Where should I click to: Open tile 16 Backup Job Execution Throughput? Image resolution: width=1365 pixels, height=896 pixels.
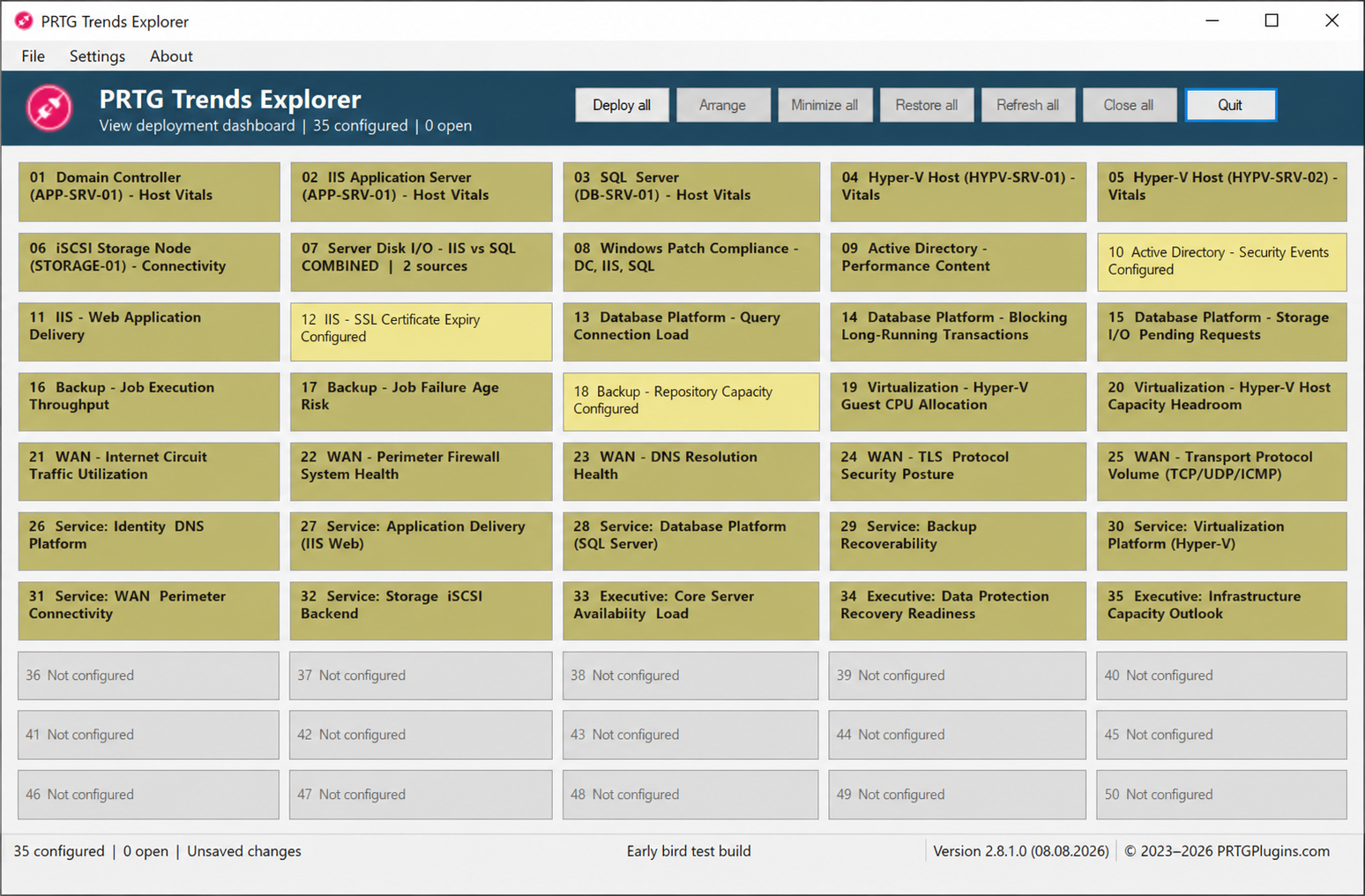click(x=149, y=401)
